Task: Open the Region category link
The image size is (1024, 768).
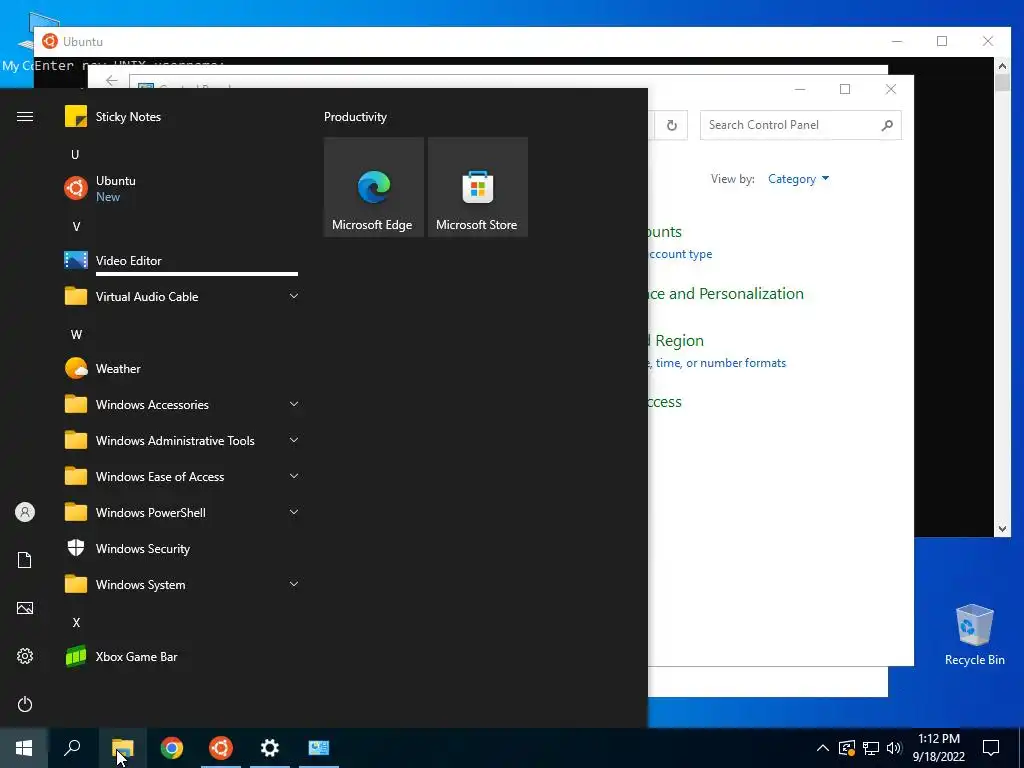Action: coord(677,341)
